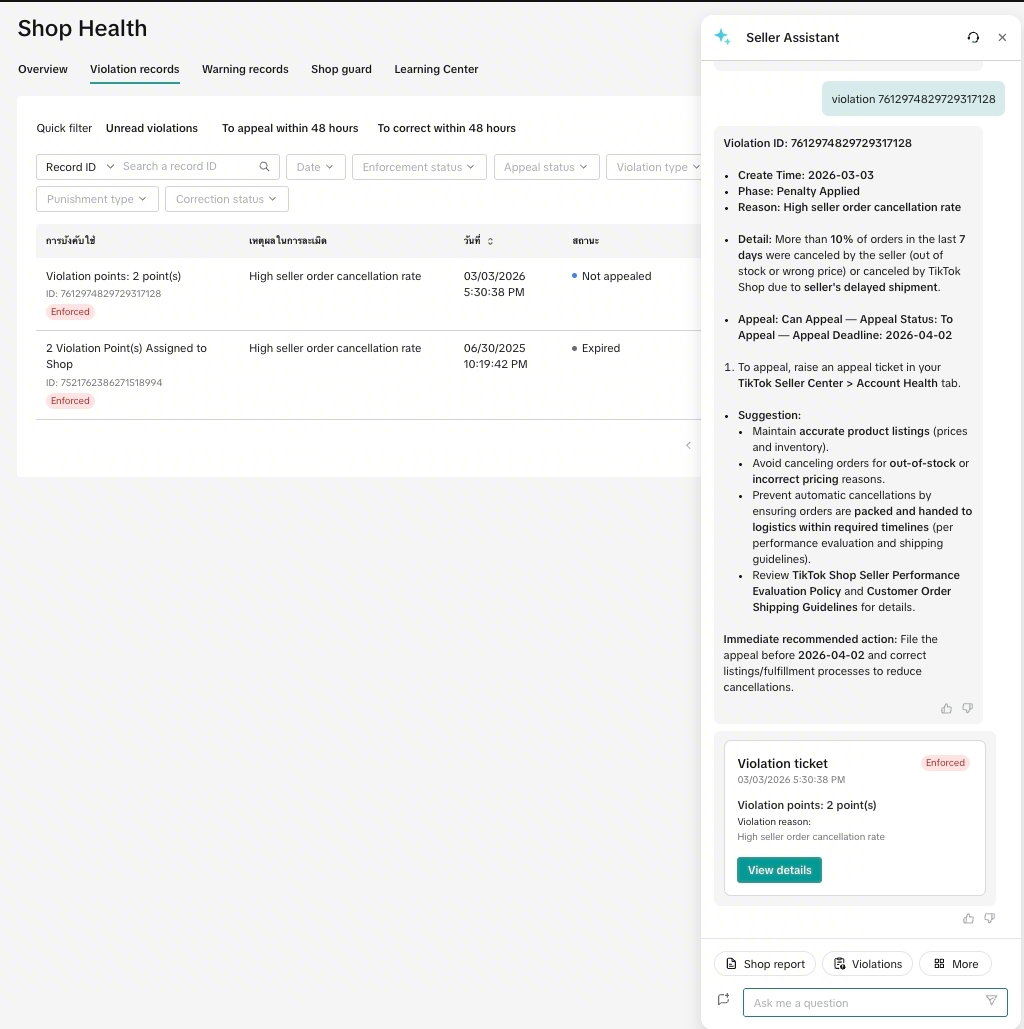The image size is (1024, 1029).
Task: Click the Expired status
Action: pos(595,348)
